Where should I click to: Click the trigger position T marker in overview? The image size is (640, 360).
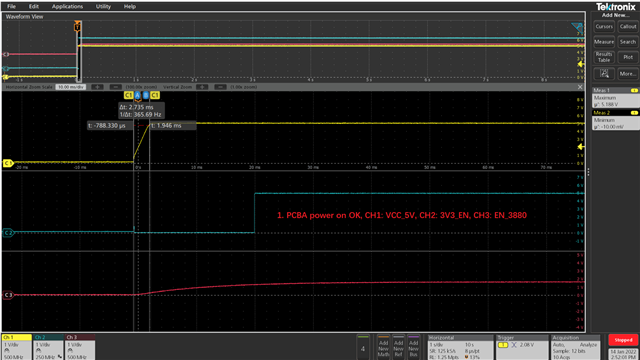[77, 27]
